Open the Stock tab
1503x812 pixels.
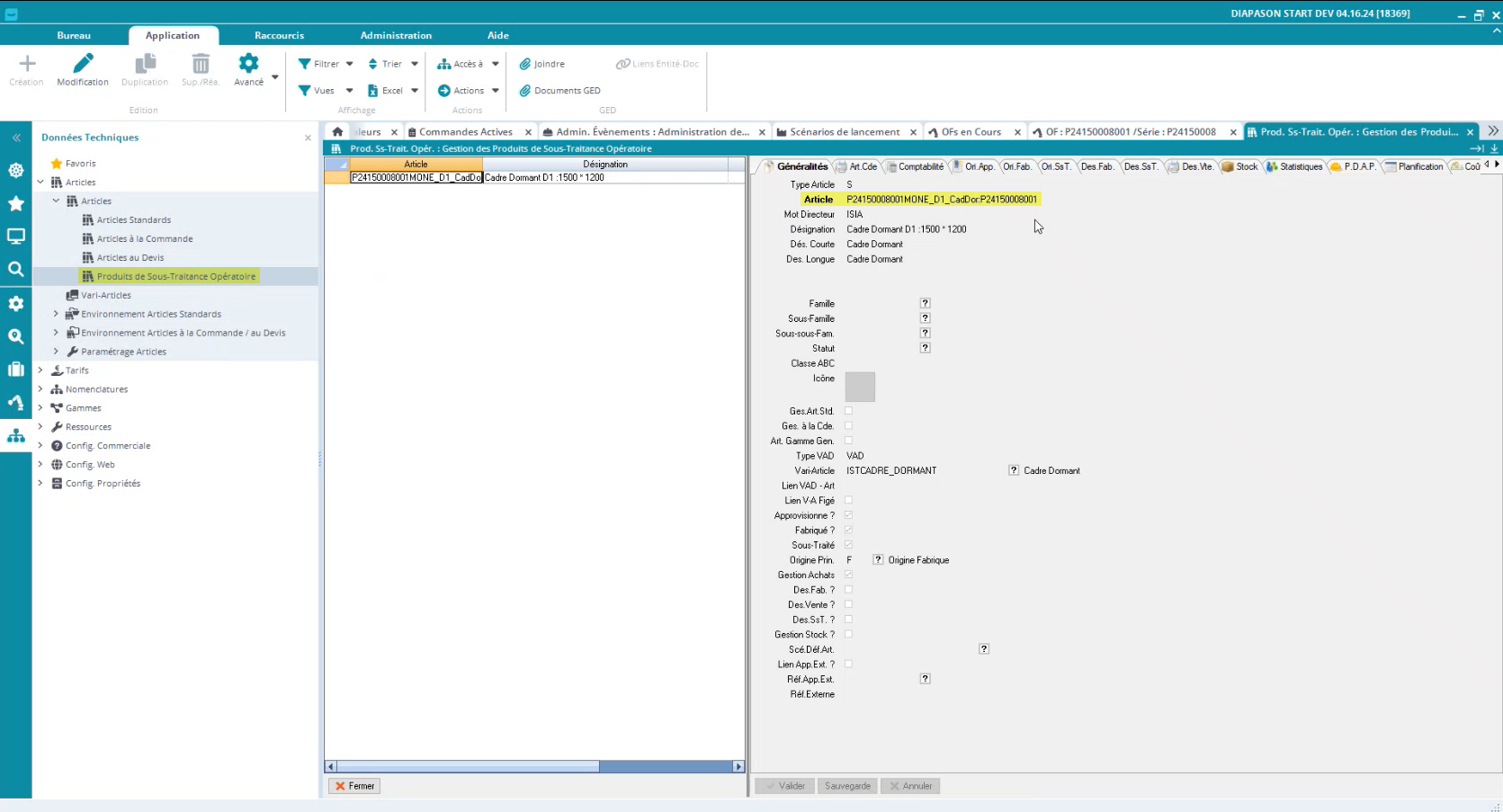1240,166
